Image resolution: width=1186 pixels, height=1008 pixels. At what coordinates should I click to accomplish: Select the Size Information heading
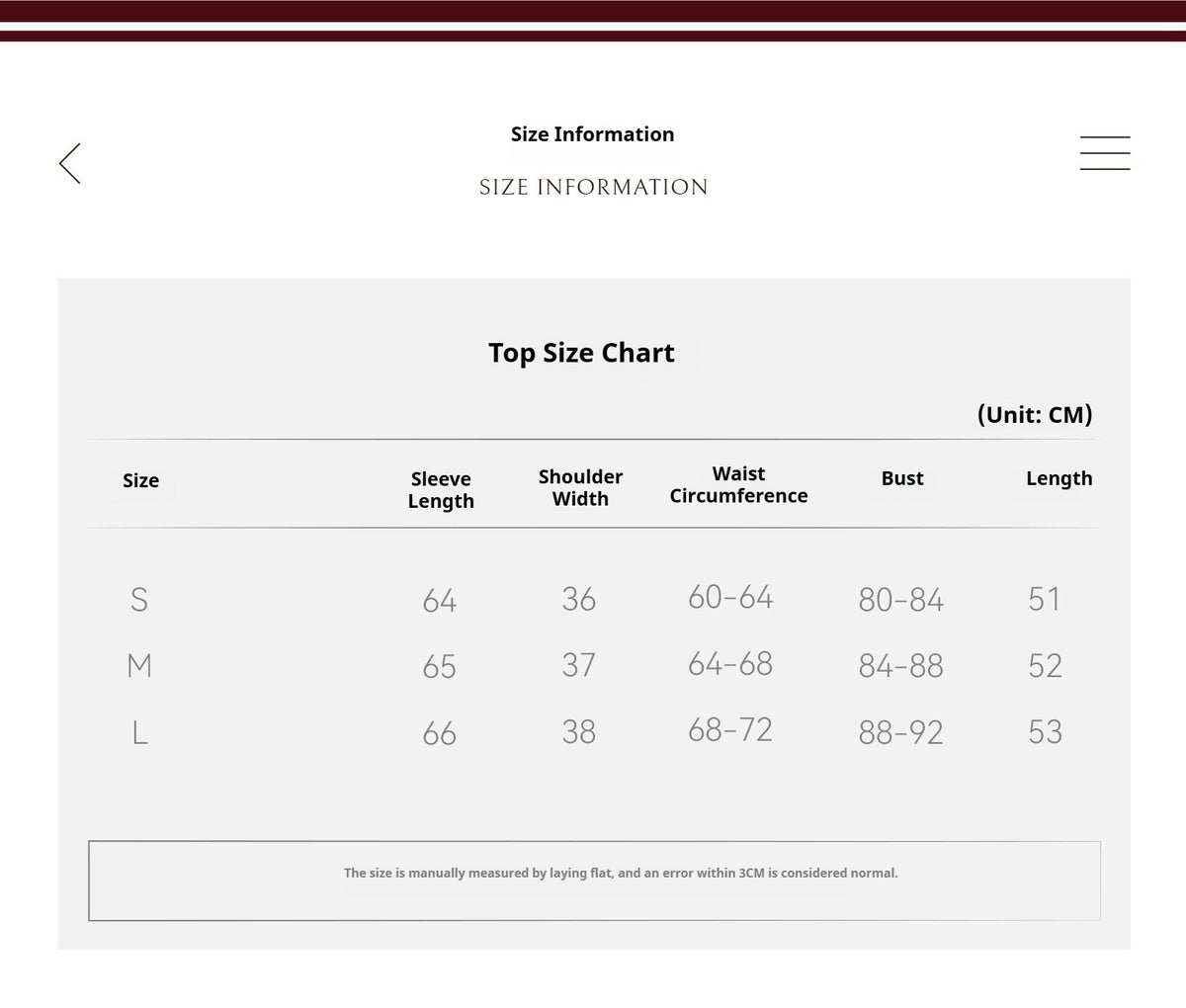point(592,134)
